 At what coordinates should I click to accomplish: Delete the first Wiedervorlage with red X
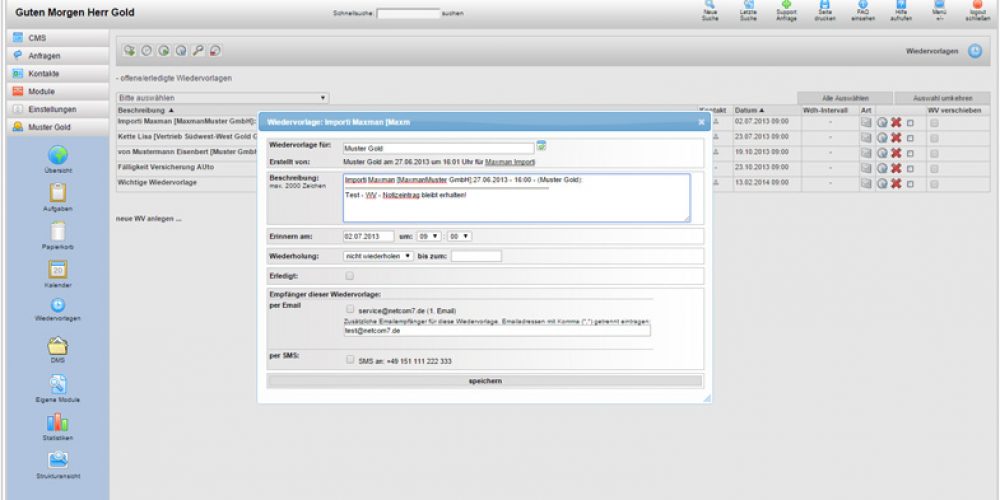tap(896, 122)
